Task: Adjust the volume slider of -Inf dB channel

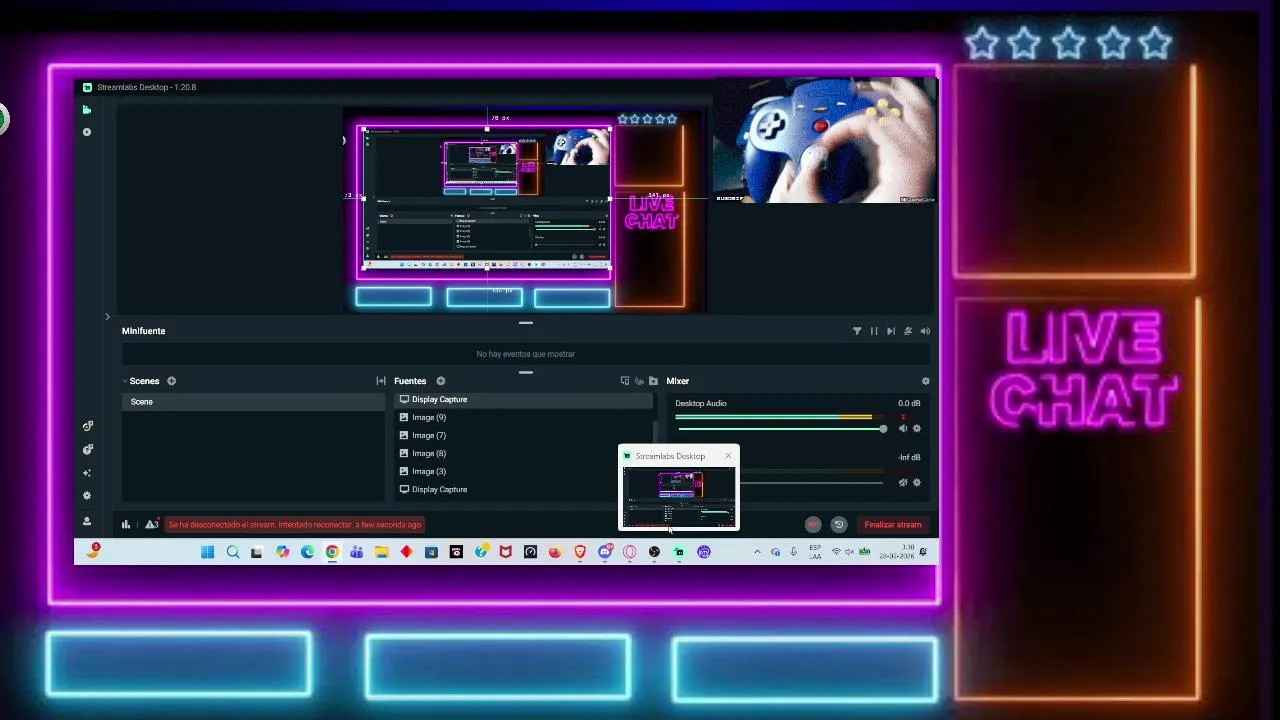Action: tap(812, 483)
